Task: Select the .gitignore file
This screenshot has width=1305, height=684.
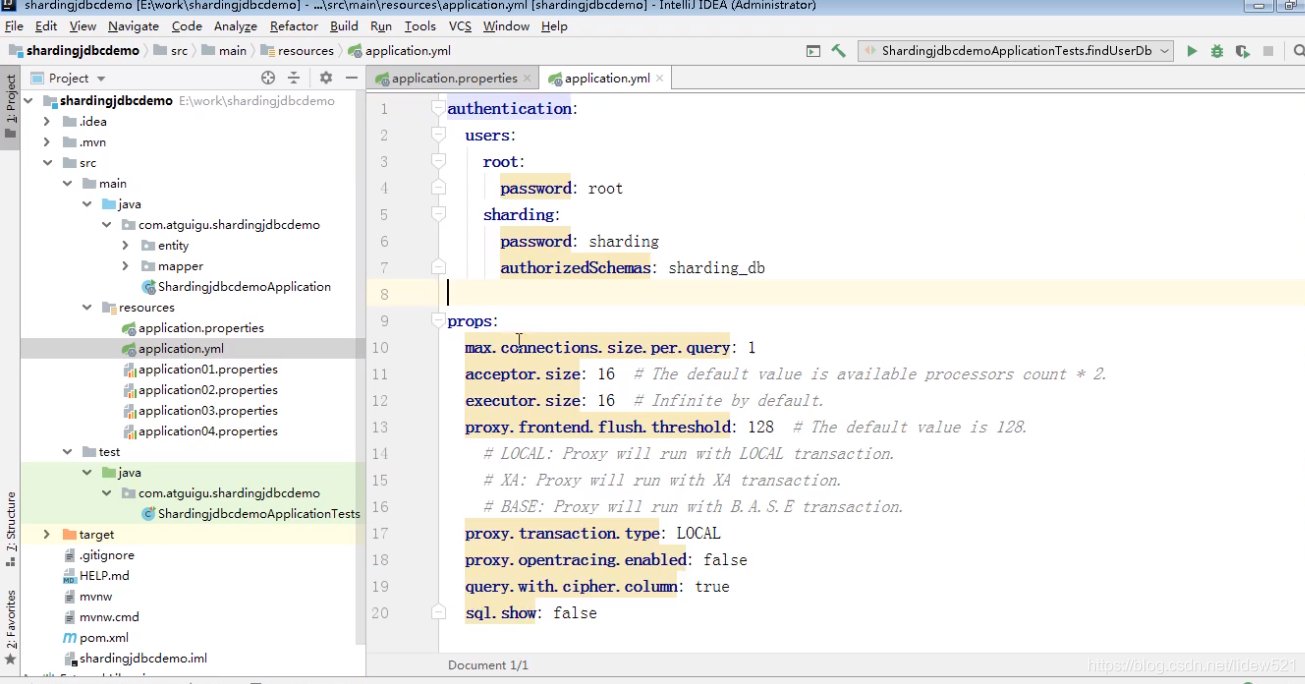Action: pyautogui.click(x=107, y=555)
